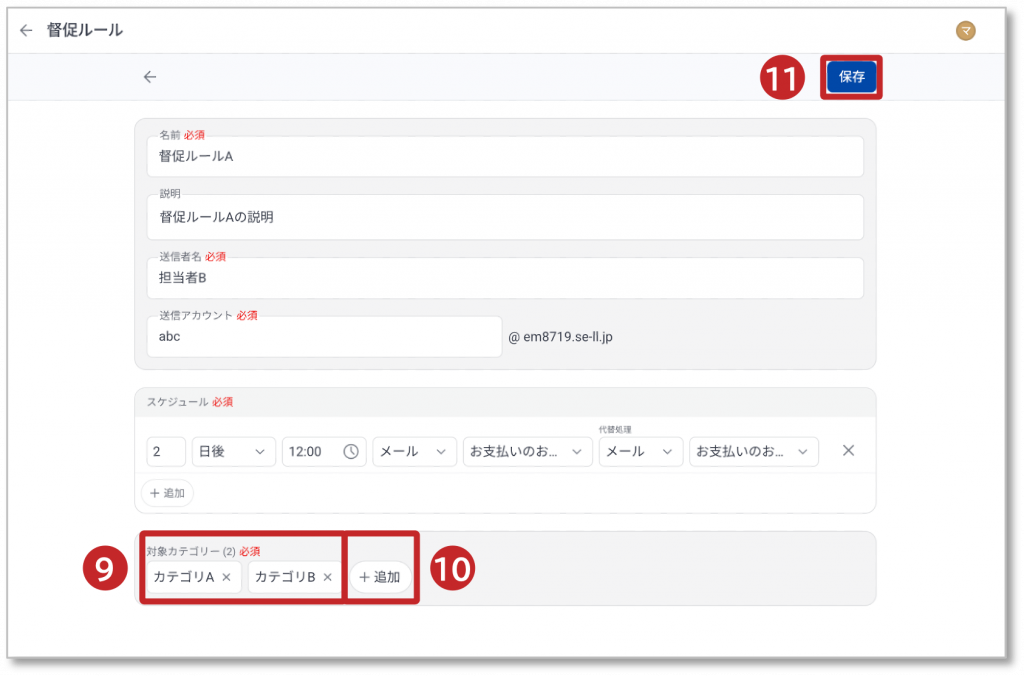Remove the schedule row with the X icon
Image resolution: width=1024 pixels, height=676 pixels.
pos(848,451)
